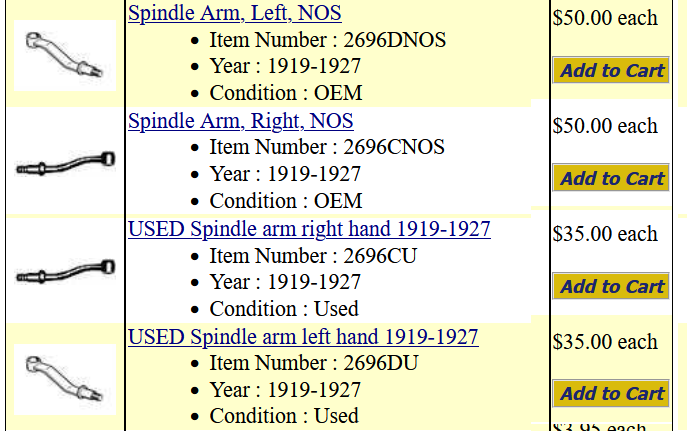Viewport: 687px width, 431px height.
Task: Click the item number 2696CU text
Action: click(313, 255)
